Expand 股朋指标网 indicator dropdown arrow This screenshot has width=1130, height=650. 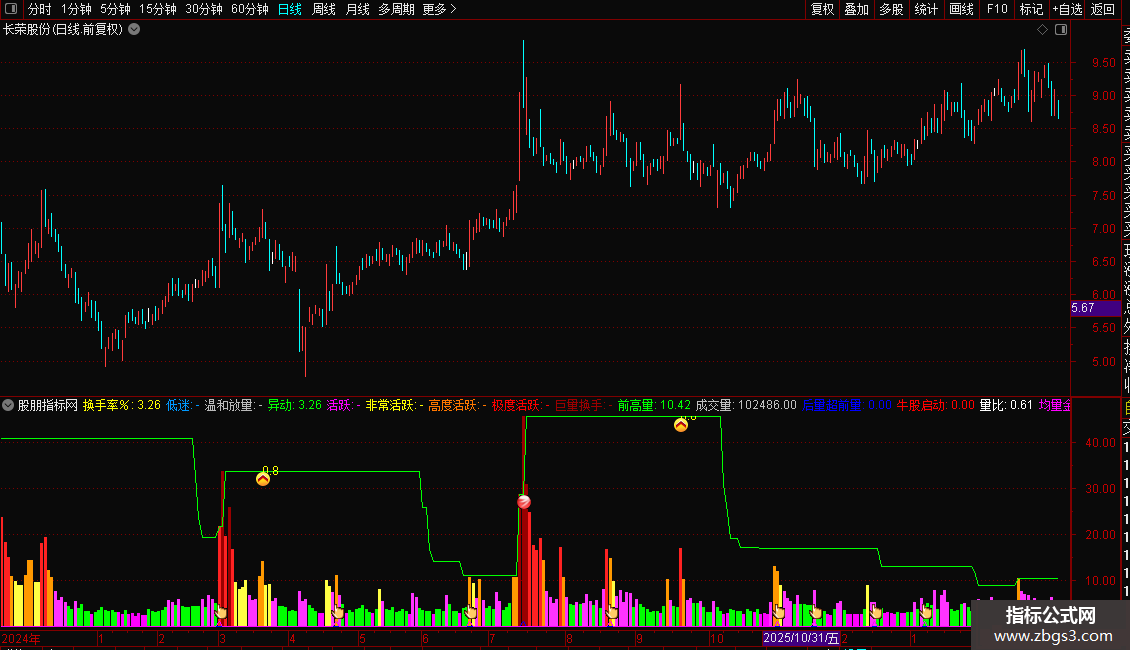pyautogui.click(x=8, y=405)
